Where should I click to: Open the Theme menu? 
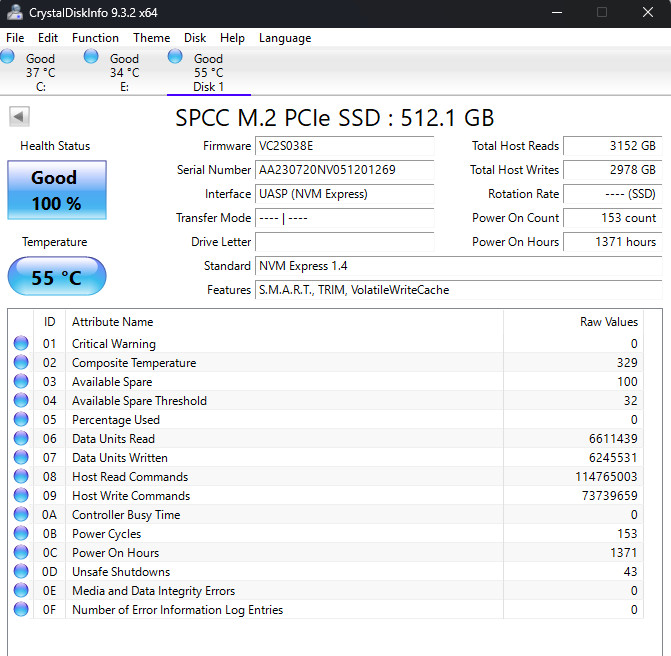(x=151, y=38)
